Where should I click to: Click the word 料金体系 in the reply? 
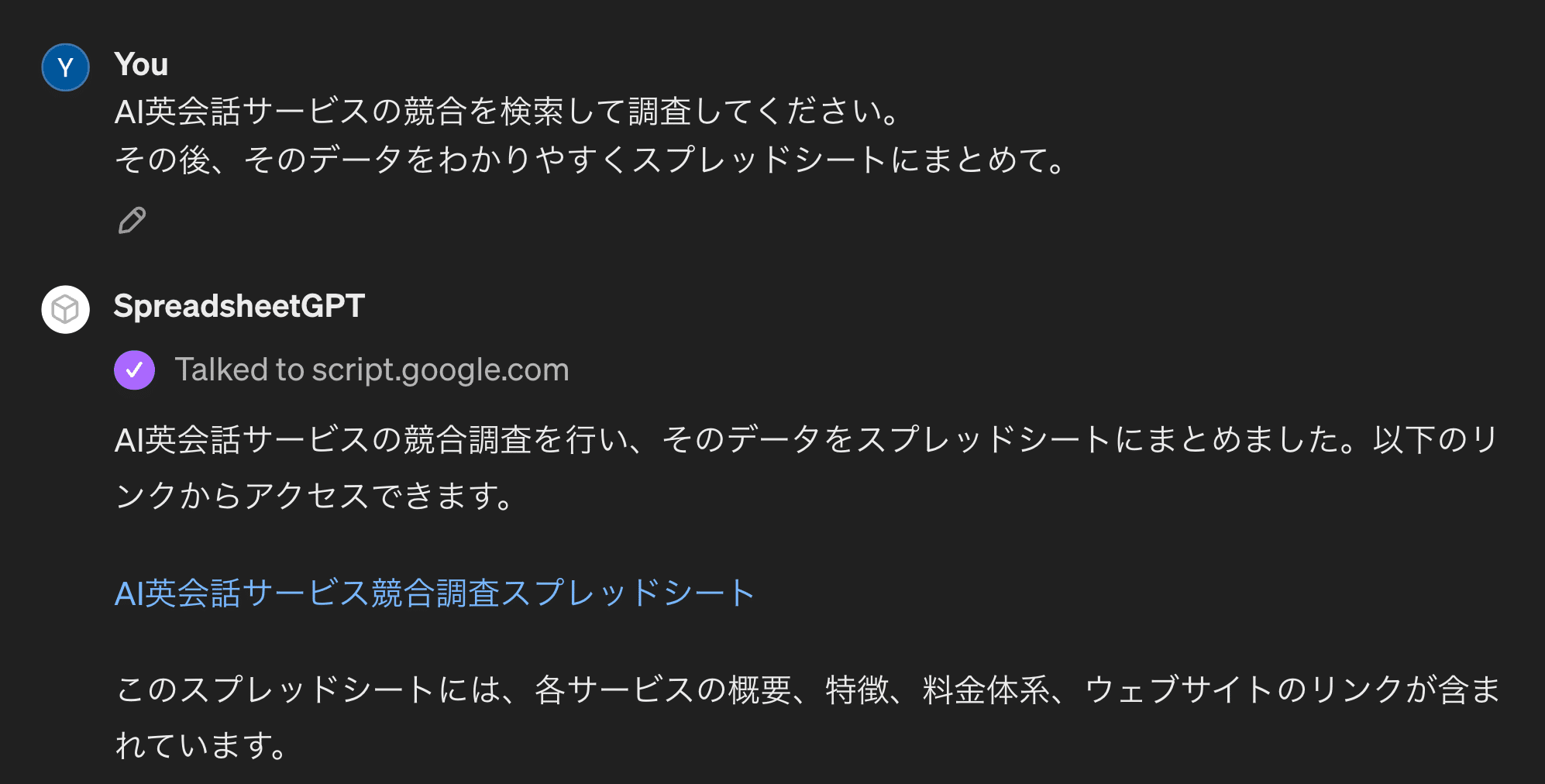point(986,689)
